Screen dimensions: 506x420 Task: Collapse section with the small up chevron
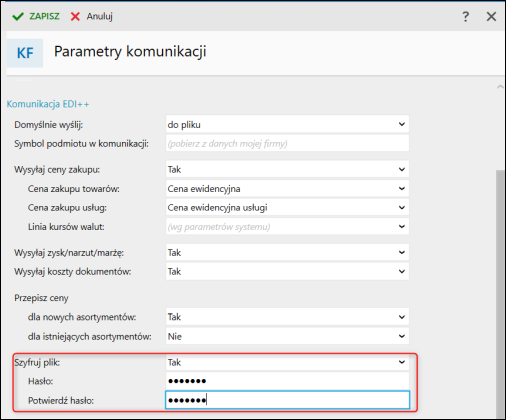pyautogui.click(x=500, y=87)
